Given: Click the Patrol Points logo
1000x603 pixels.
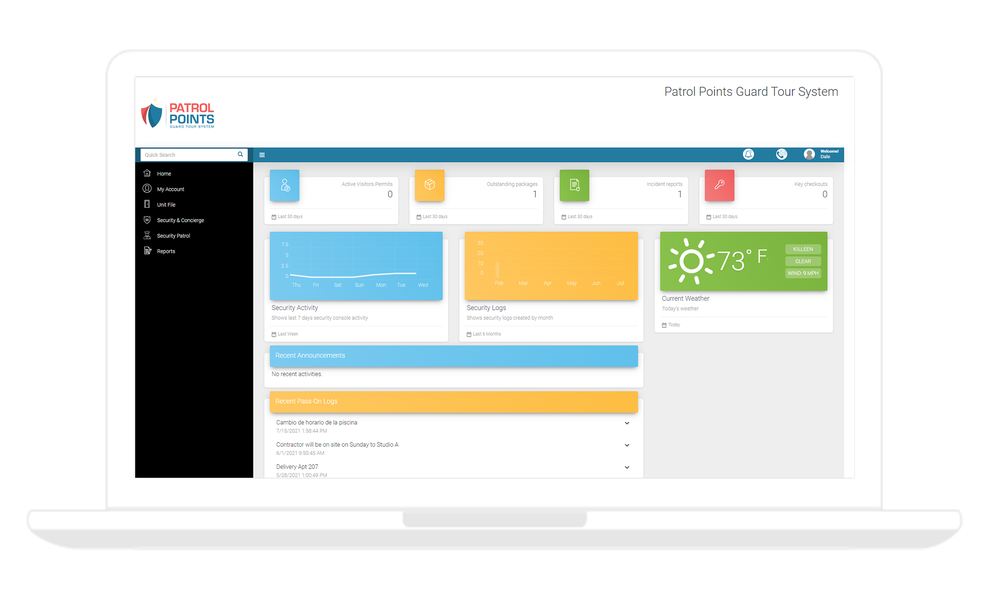Looking at the screenshot, I should (x=178, y=115).
